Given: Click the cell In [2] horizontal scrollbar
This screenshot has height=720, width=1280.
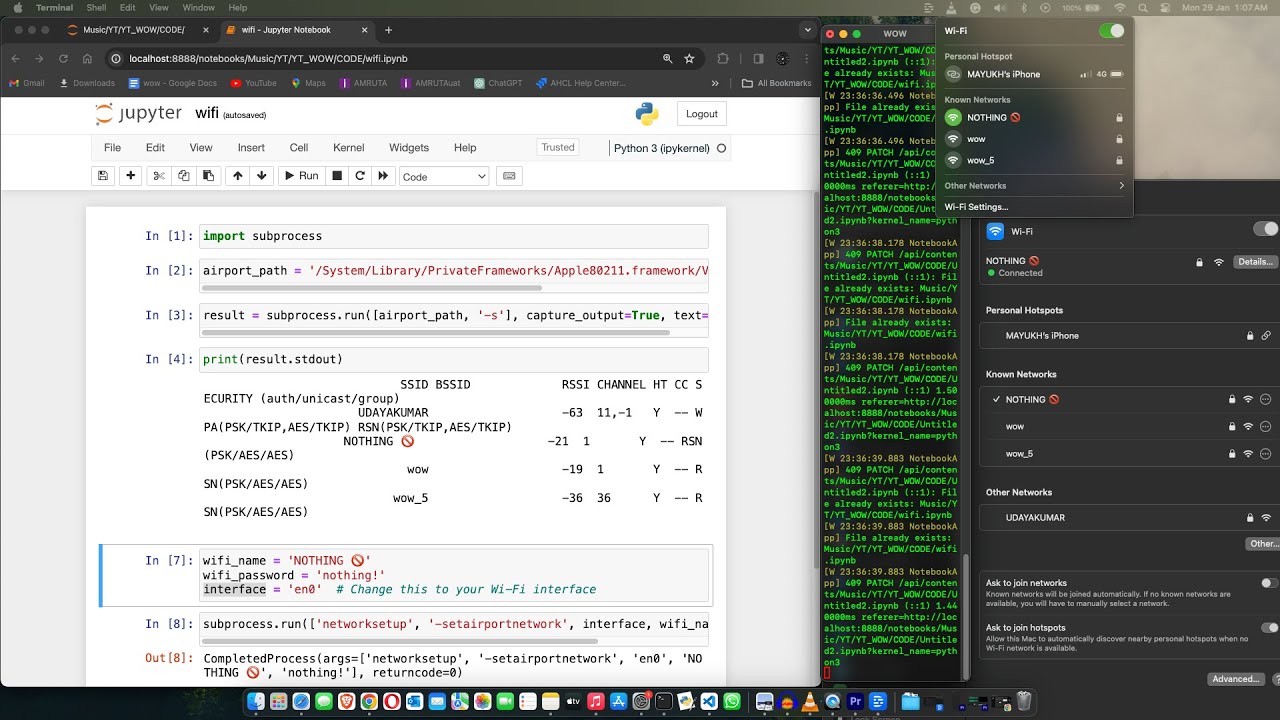Looking at the screenshot, I should 372,288.
